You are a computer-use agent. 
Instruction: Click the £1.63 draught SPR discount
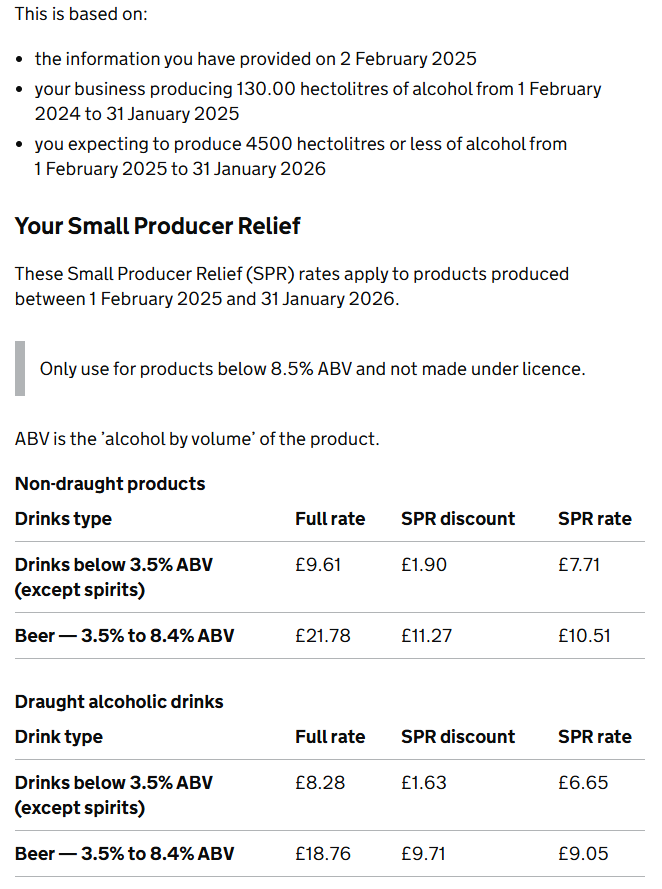(424, 783)
